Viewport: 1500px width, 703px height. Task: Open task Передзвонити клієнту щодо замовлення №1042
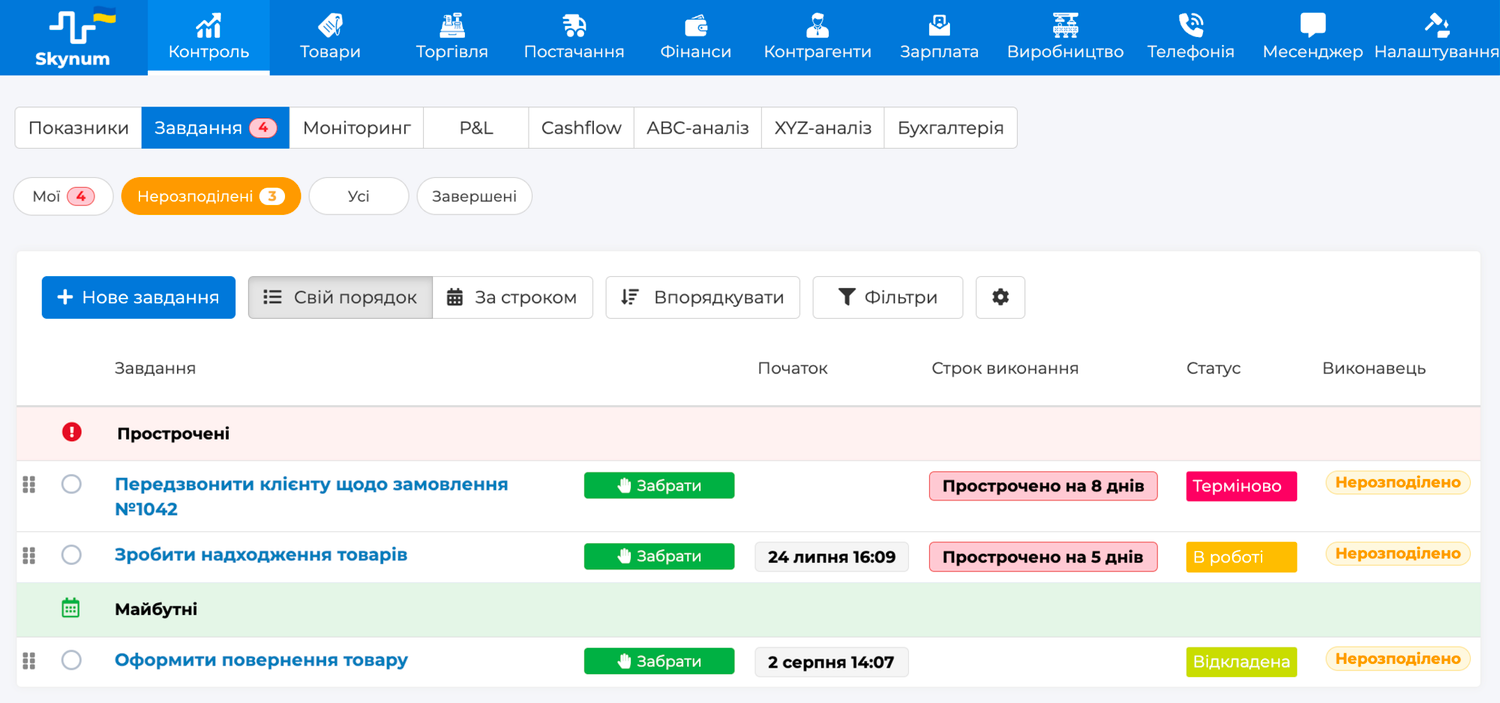point(311,496)
